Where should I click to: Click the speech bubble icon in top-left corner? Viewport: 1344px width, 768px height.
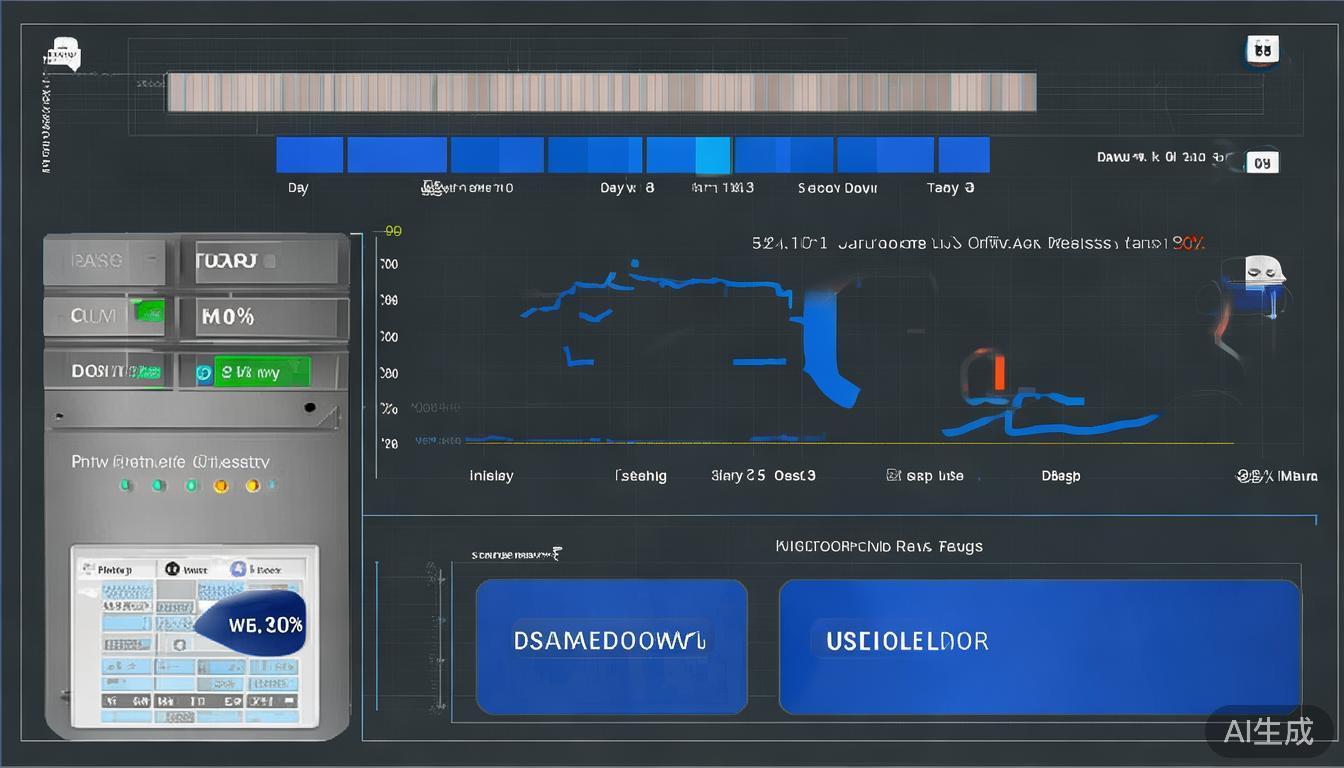64,53
